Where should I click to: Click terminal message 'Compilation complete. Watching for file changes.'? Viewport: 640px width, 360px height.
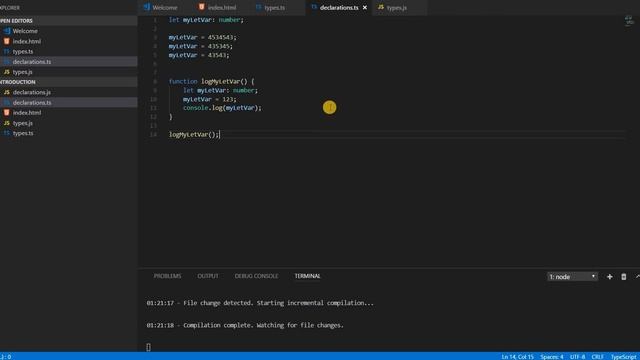tap(263, 325)
